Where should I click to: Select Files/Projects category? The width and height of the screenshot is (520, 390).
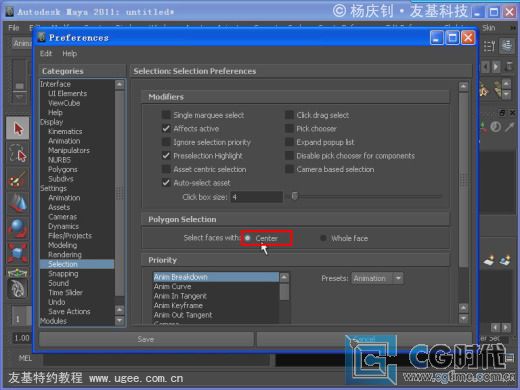click(x=70, y=236)
